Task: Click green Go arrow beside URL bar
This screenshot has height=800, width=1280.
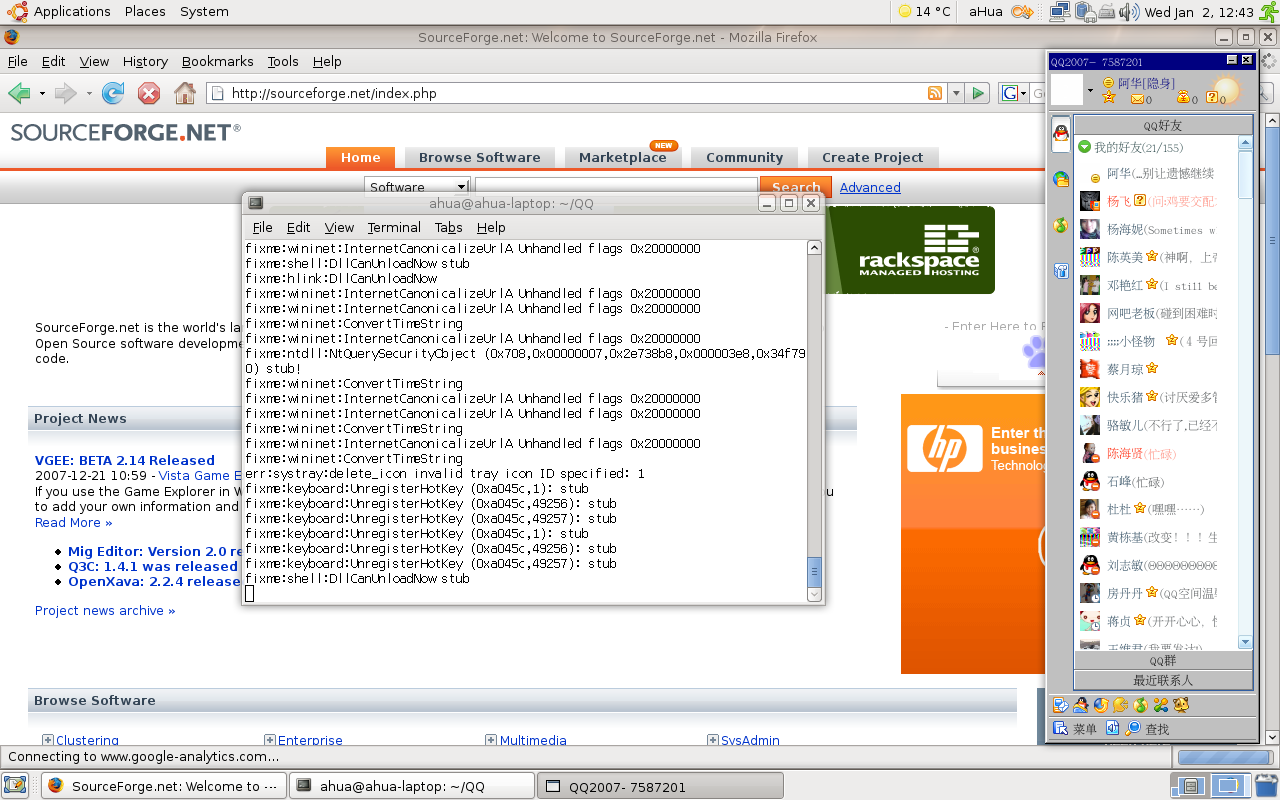Action: click(979, 93)
